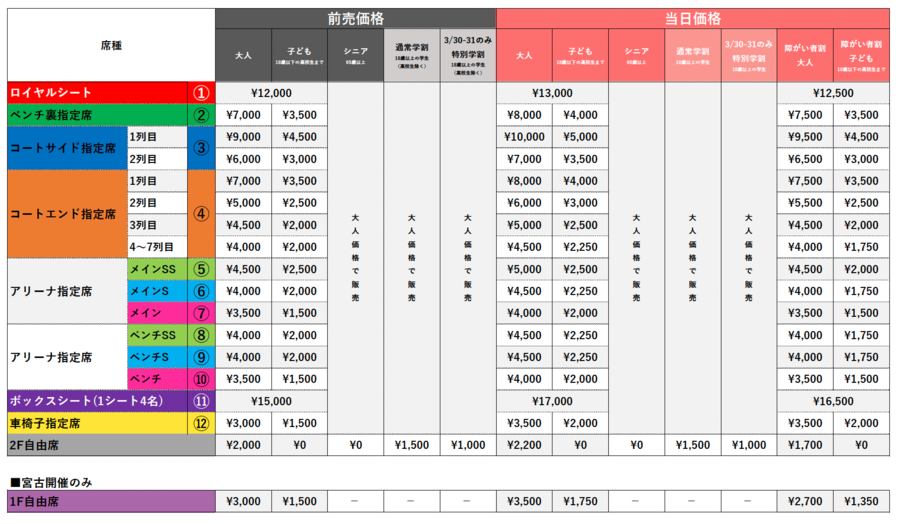Select the circled ② next to ベンチ裏指定席
The height and width of the screenshot is (524, 900).
(x=201, y=114)
